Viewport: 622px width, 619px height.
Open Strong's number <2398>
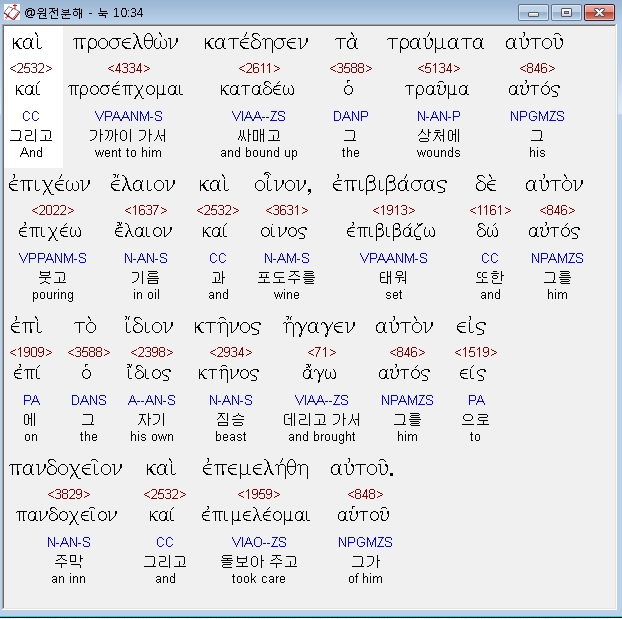pyautogui.click(x=152, y=352)
